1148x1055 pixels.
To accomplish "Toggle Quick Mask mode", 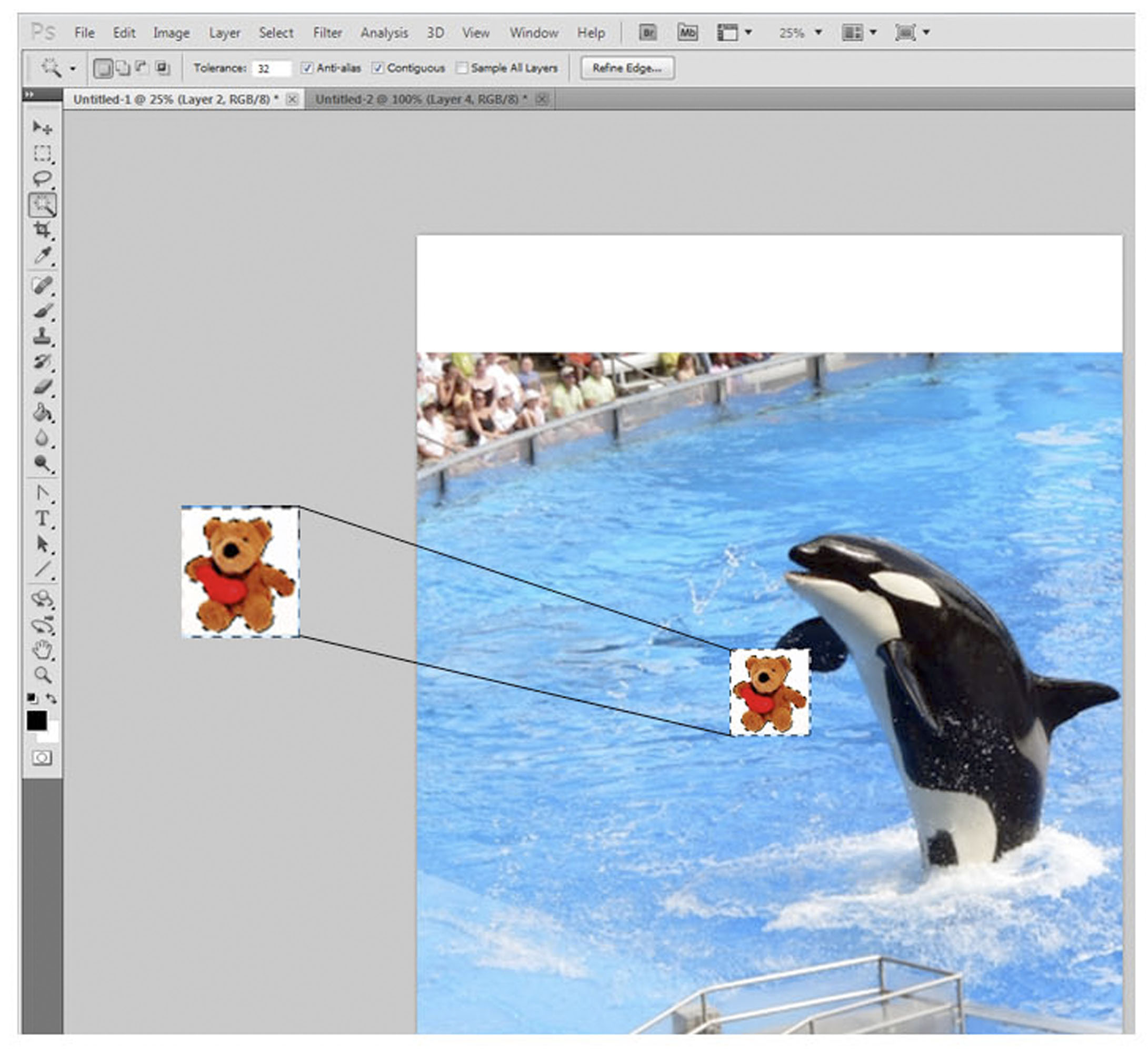I will (x=42, y=758).
